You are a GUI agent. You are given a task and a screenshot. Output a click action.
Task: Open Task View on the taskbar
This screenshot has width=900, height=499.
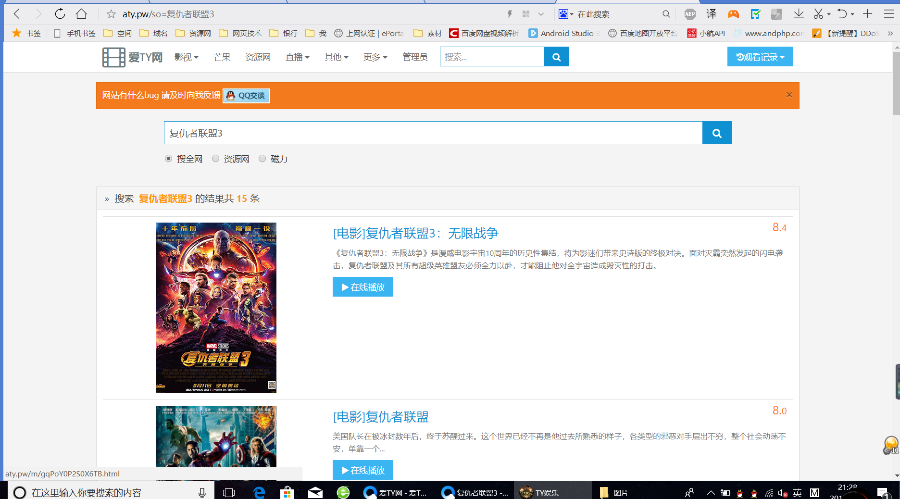click(x=229, y=492)
